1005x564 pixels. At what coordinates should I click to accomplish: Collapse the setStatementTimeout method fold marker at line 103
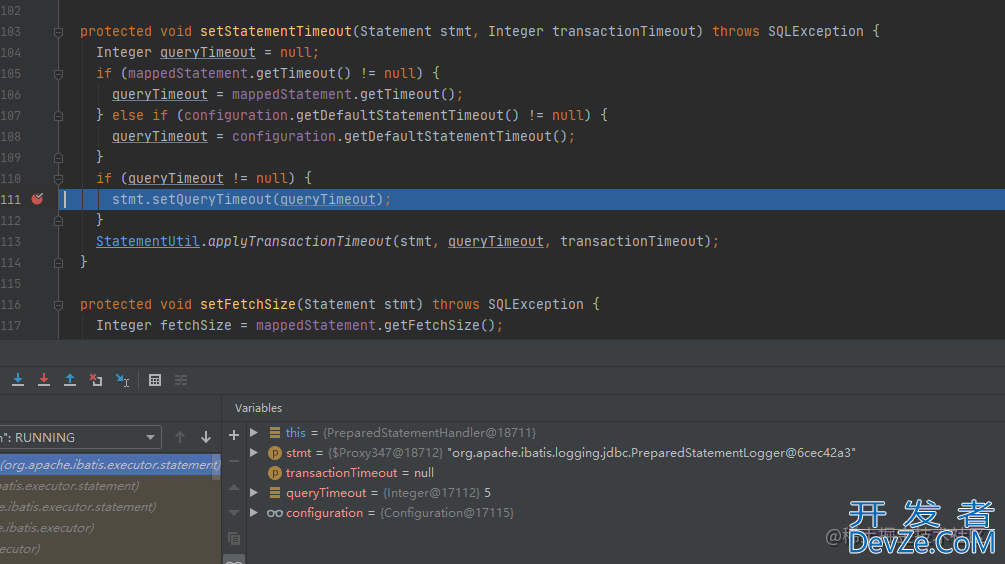pos(58,31)
